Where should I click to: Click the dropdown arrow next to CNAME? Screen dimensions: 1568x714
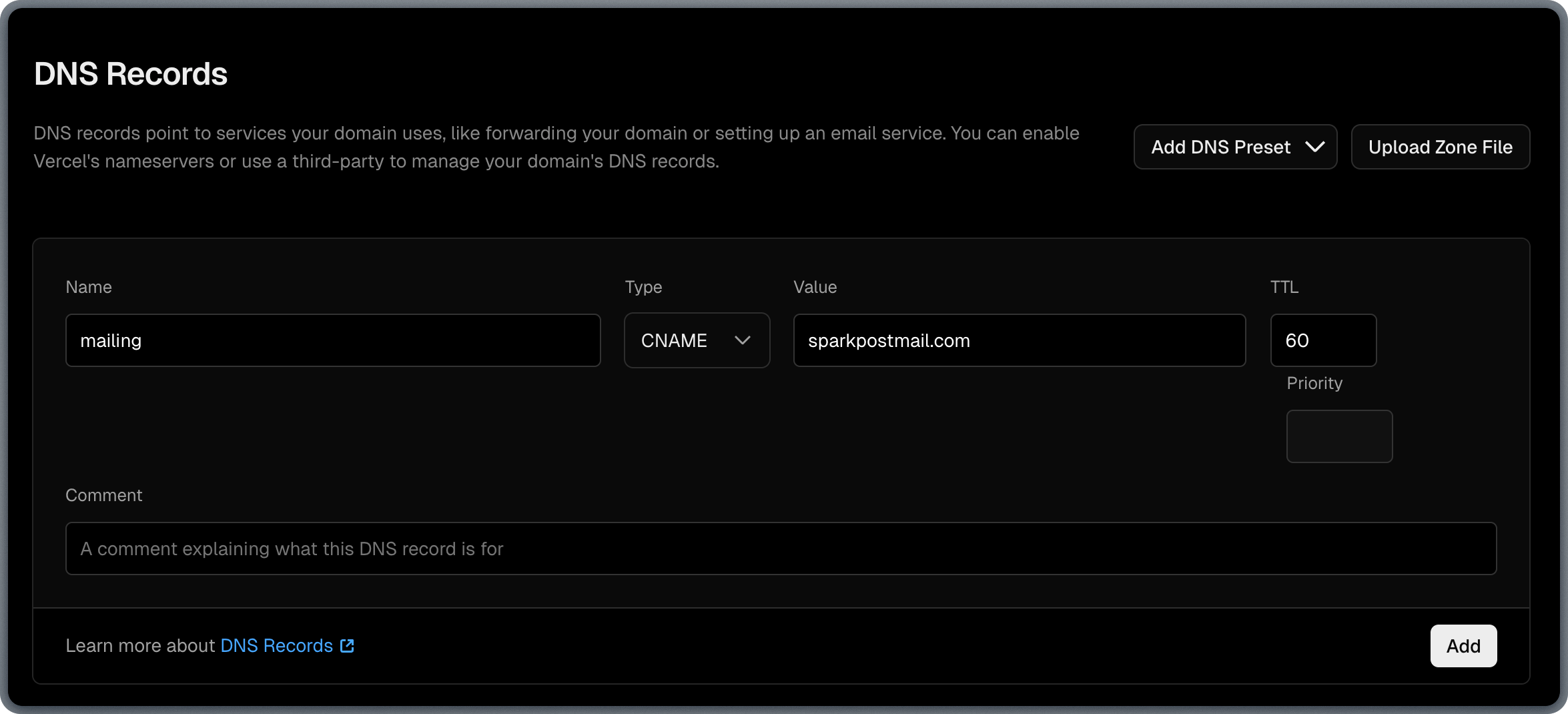point(743,340)
